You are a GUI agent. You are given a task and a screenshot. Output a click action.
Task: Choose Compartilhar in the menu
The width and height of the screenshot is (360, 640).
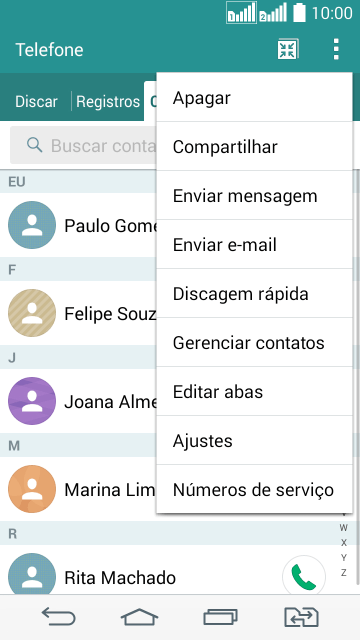(254, 147)
